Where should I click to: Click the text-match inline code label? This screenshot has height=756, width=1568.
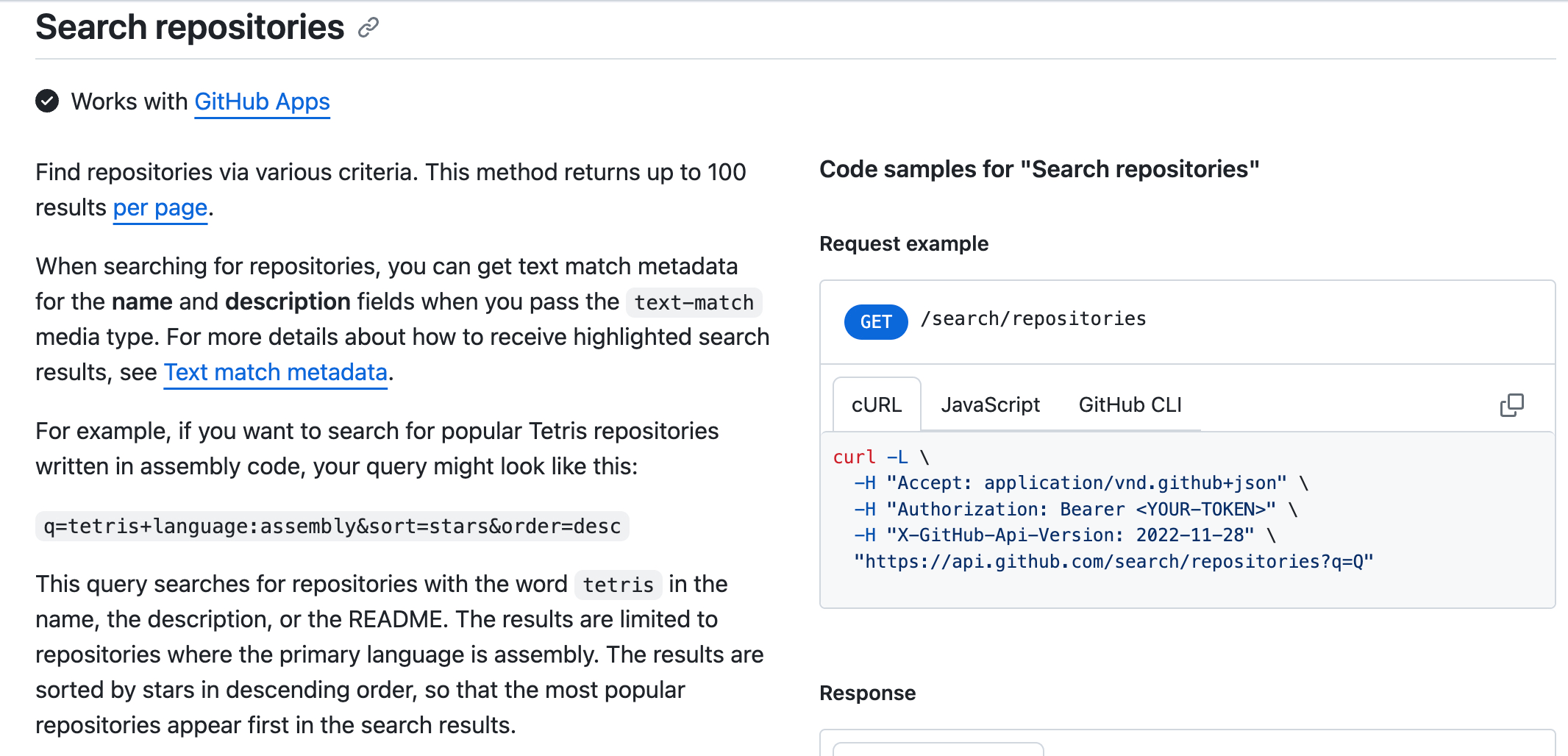pos(693,302)
